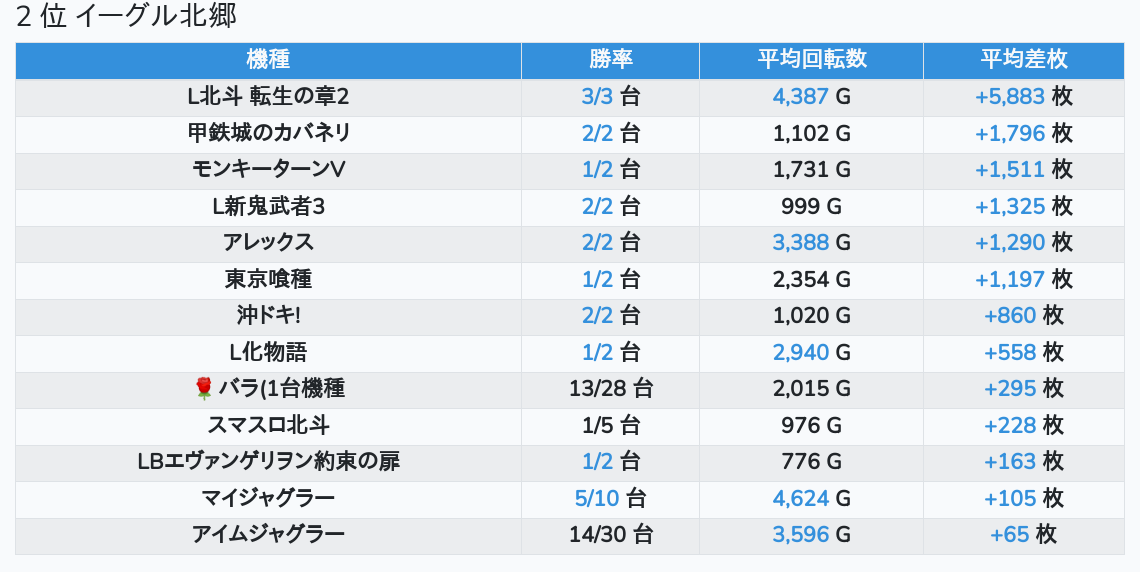This screenshot has width=1140, height=572.
Task: Click the +1,325 link for L新鬼武者3
Action: tap(1010, 206)
